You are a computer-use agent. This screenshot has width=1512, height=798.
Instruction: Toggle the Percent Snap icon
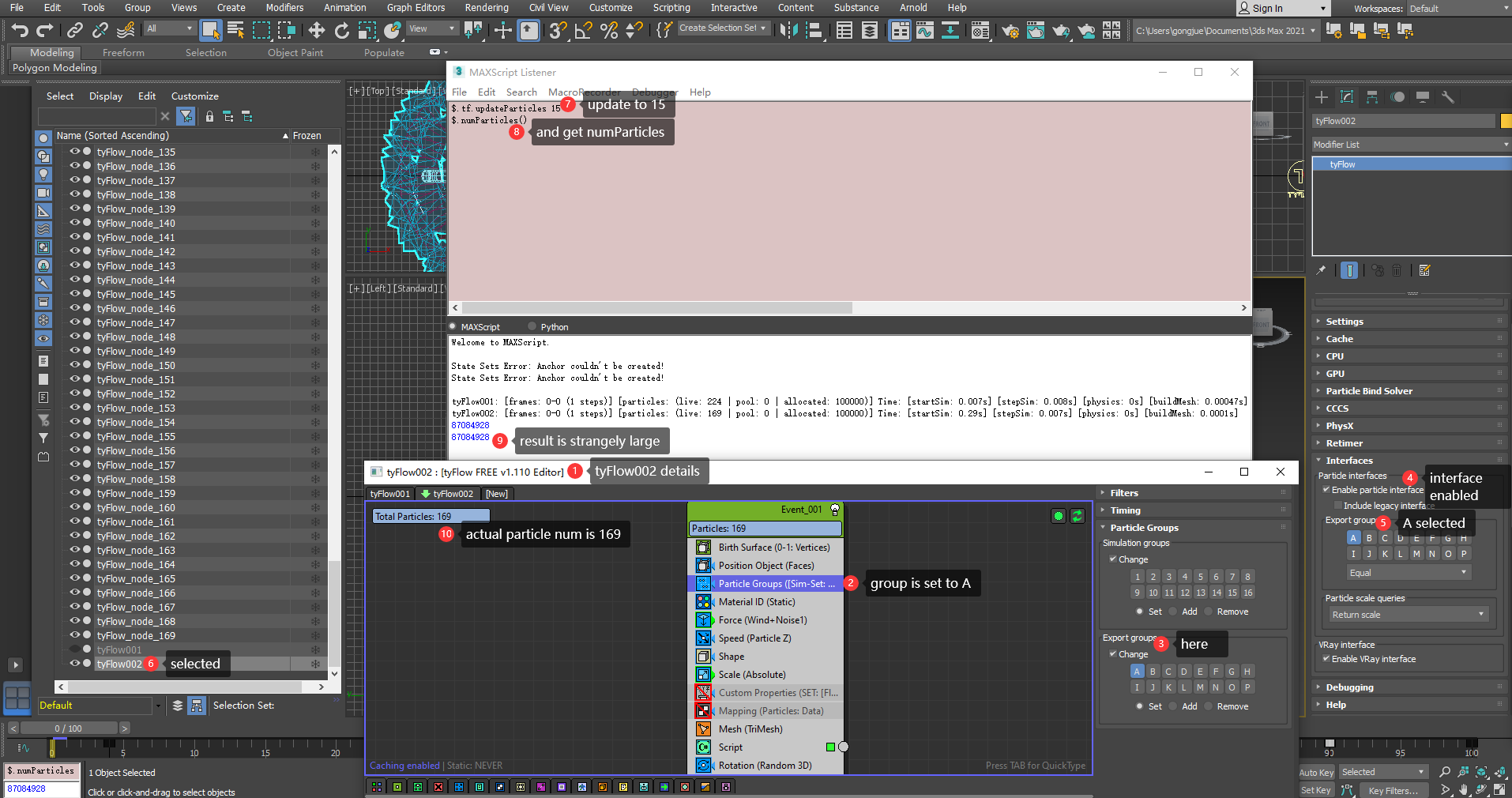pos(608,30)
